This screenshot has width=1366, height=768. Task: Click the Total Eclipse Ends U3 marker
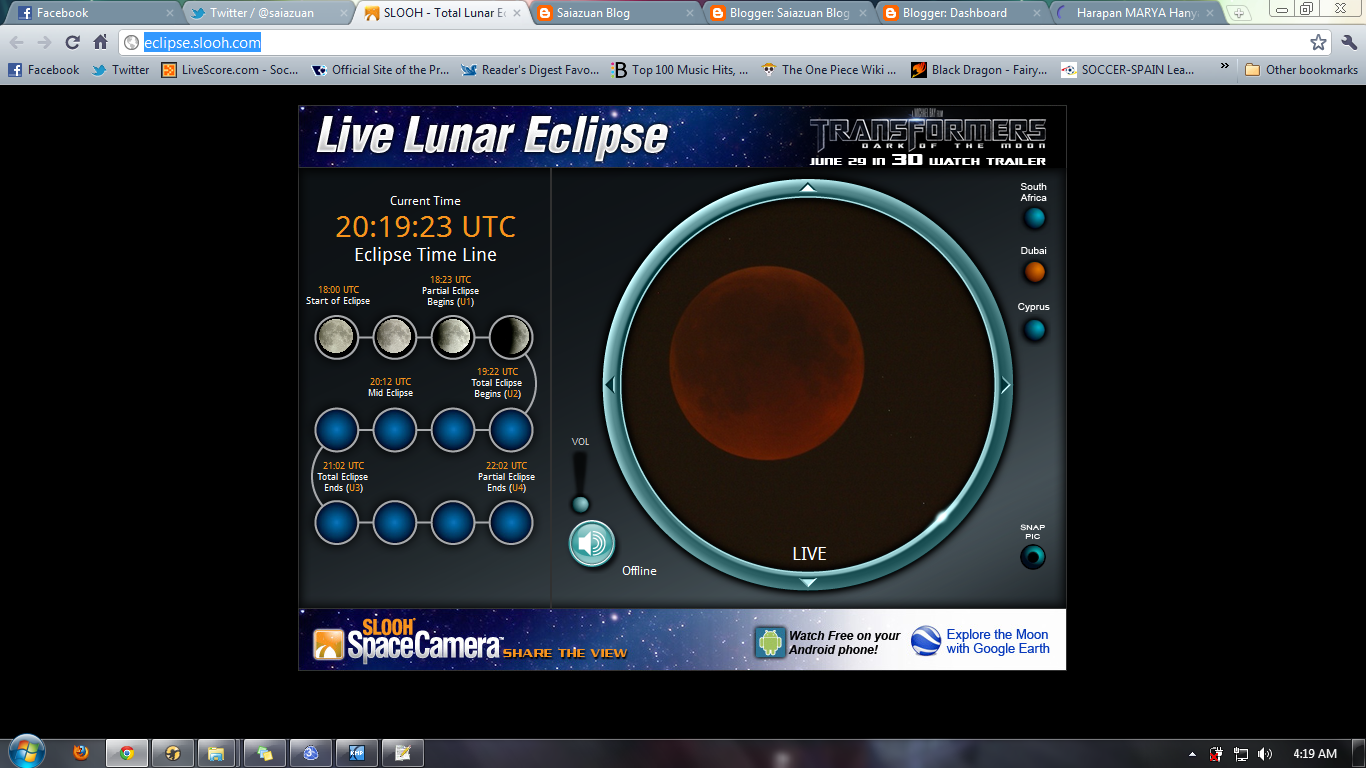337,522
